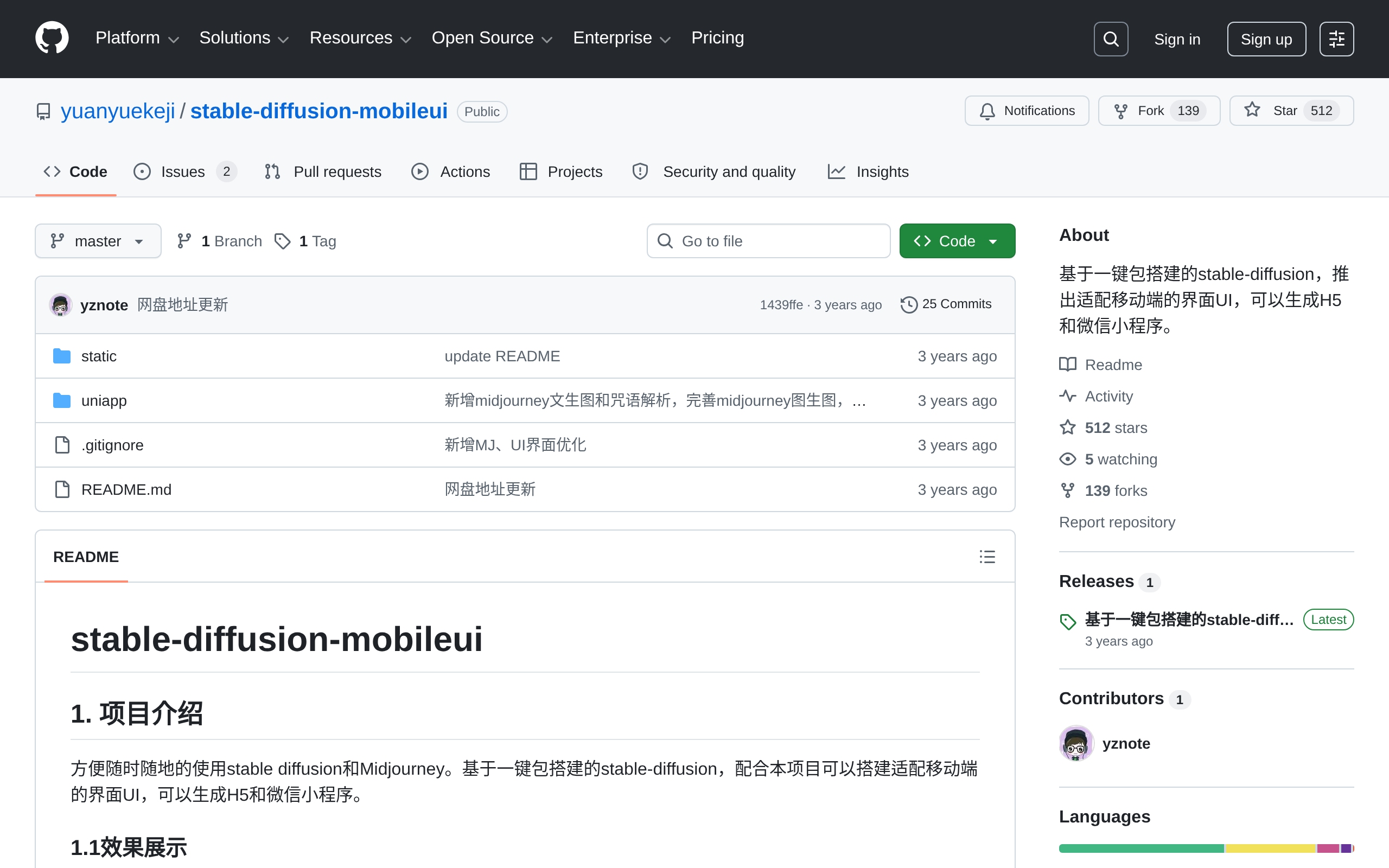The width and height of the screenshot is (1389, 868).
Task: Open the yuanyuekeji owner link
Action: 118,111
